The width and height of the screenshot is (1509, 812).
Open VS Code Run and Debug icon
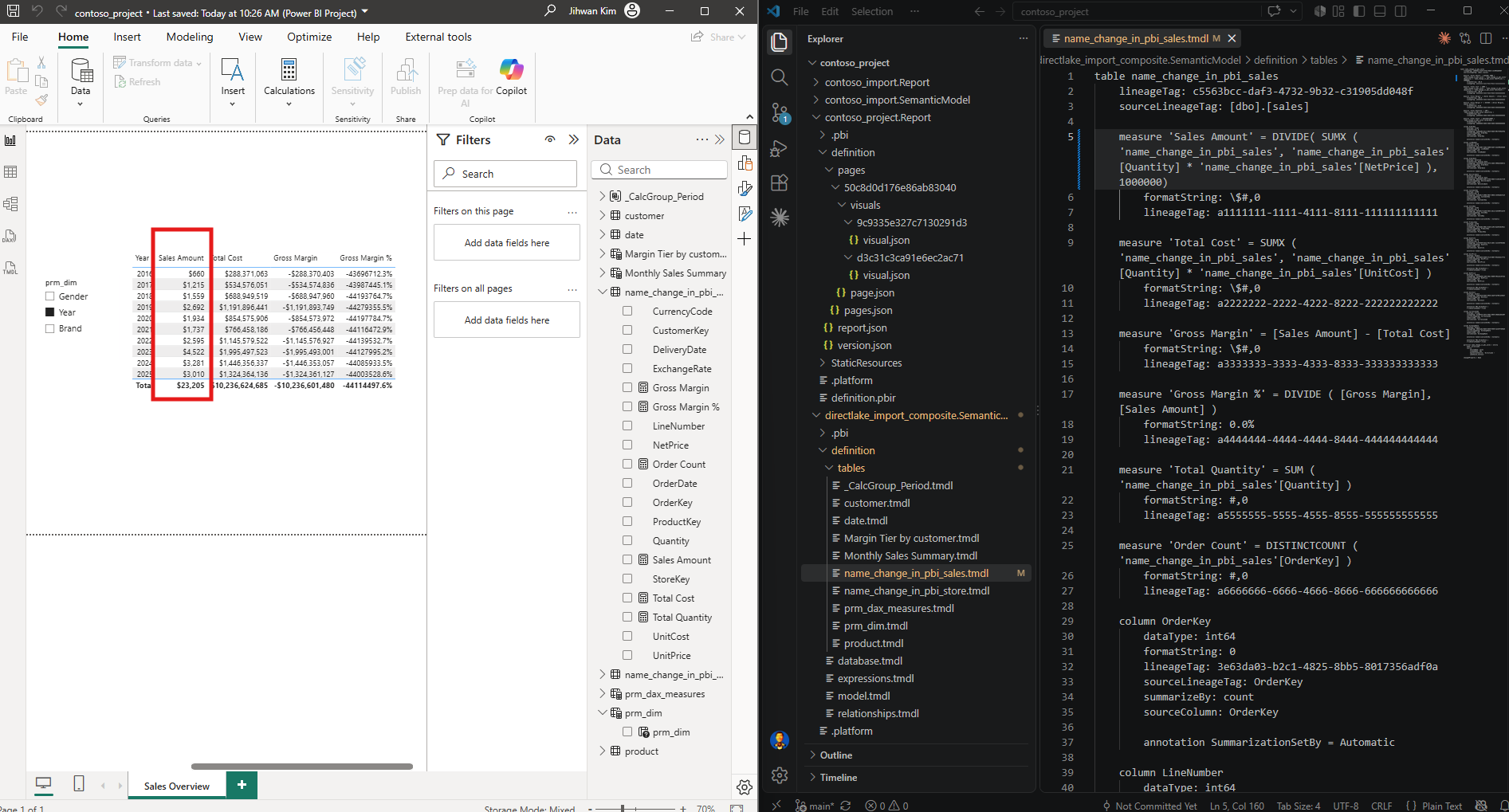[780, 148]
